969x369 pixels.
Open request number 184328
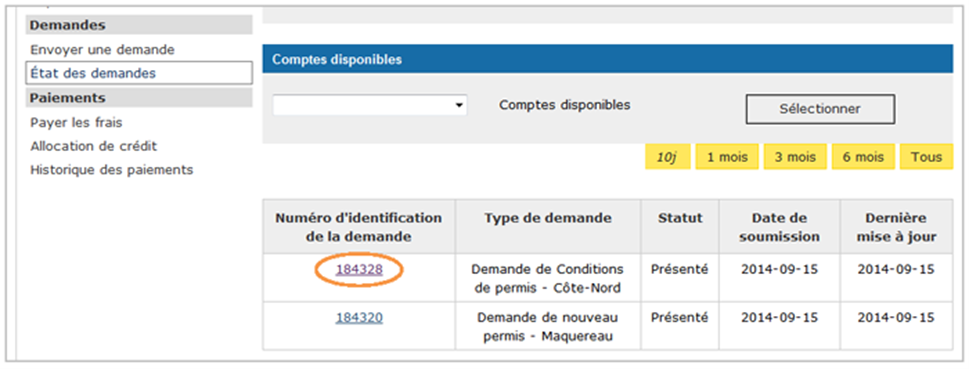click(359, 269)
